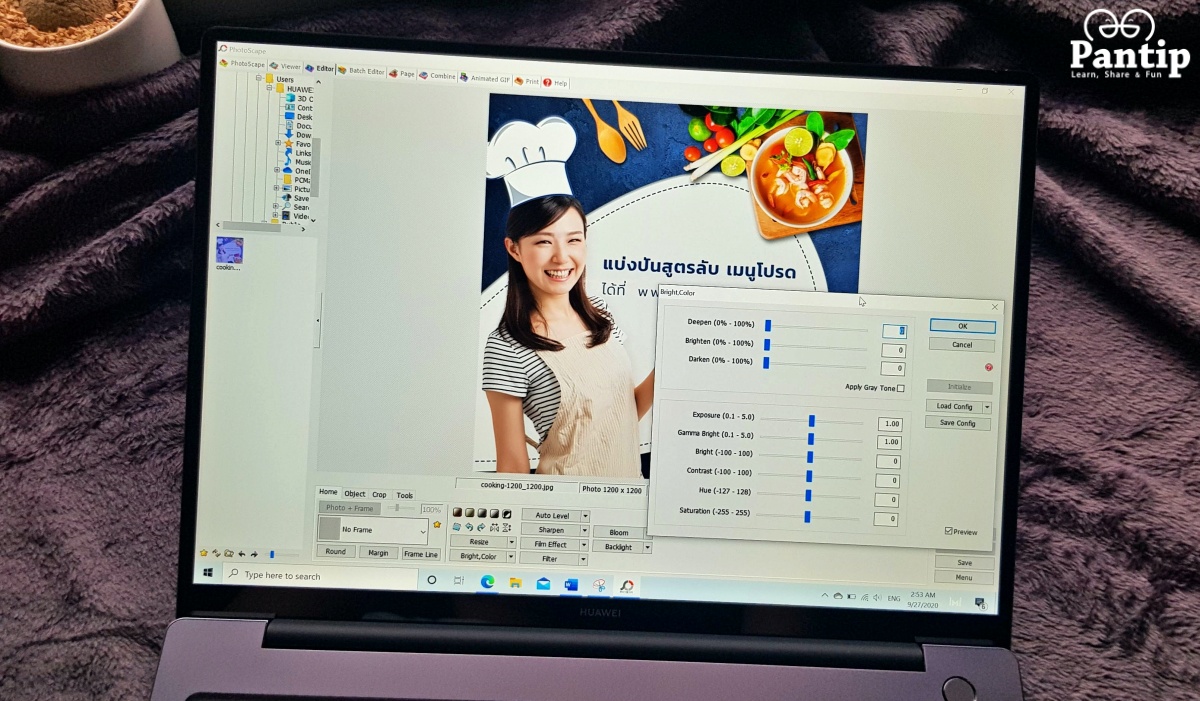Adjust the Darken slider handle
Image resolution: width=1200 pixels, height=701 pixels.
click(766, 362)
